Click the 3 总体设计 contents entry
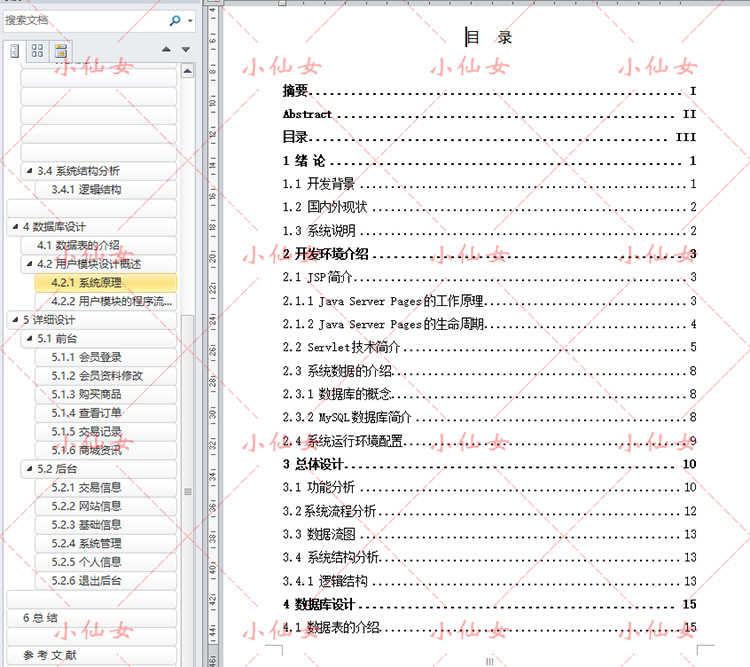This screenshot has height=667, width=750. coord(489,464)
